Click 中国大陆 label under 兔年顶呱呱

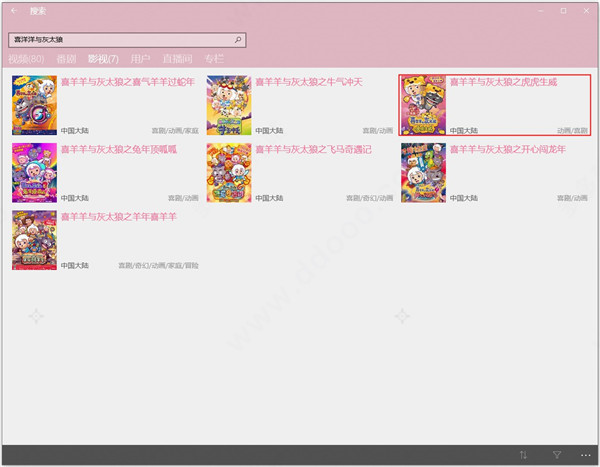75,198
